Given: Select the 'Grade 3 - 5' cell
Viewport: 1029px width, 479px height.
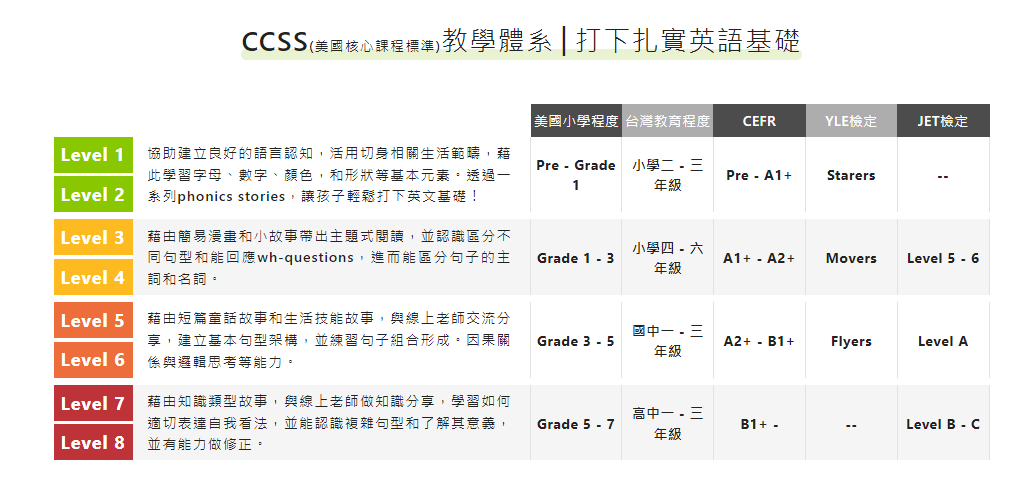Looking at the screenshot, I should coord(576,341).
